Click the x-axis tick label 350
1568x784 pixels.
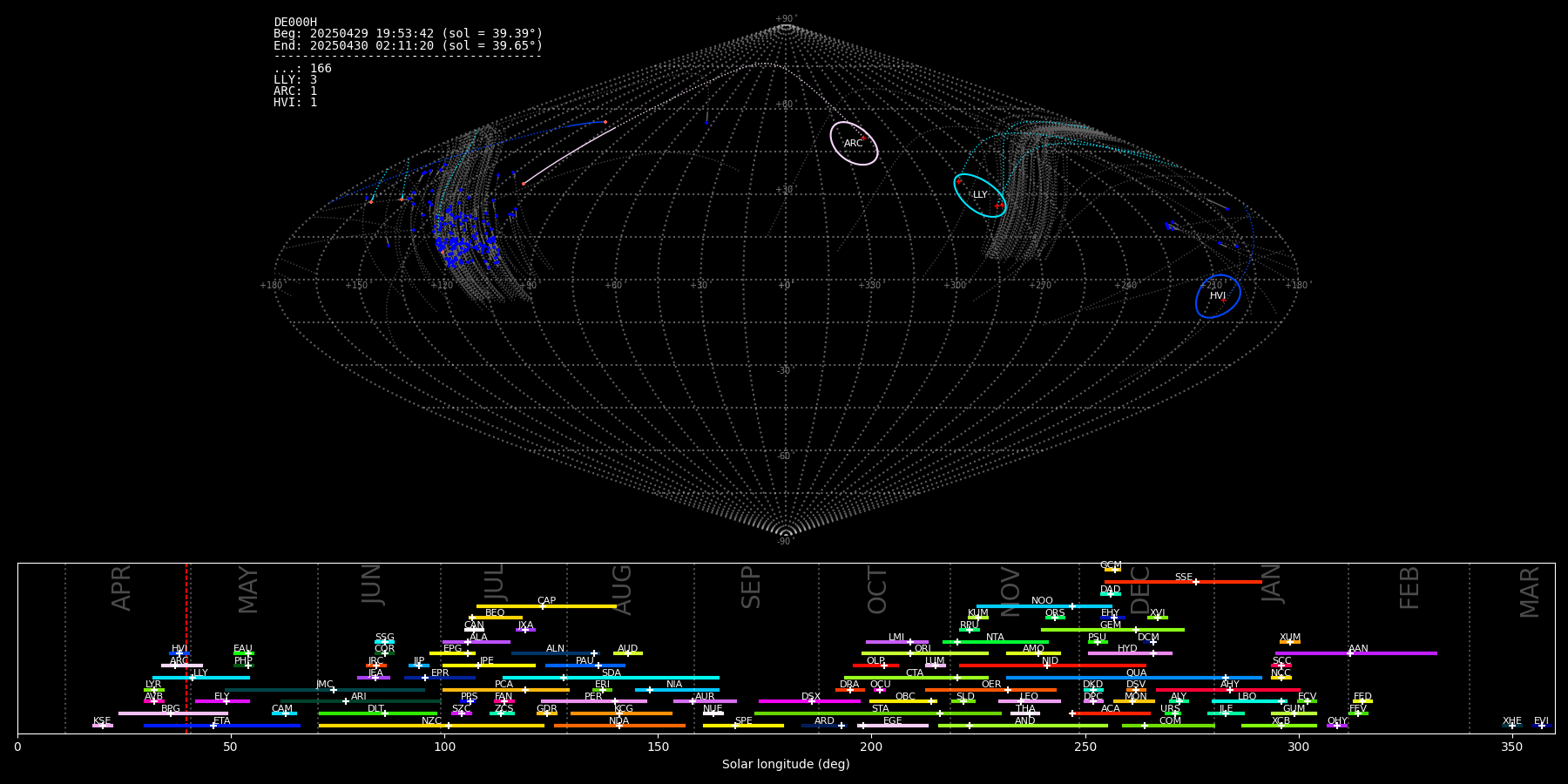pos(1512,747)
